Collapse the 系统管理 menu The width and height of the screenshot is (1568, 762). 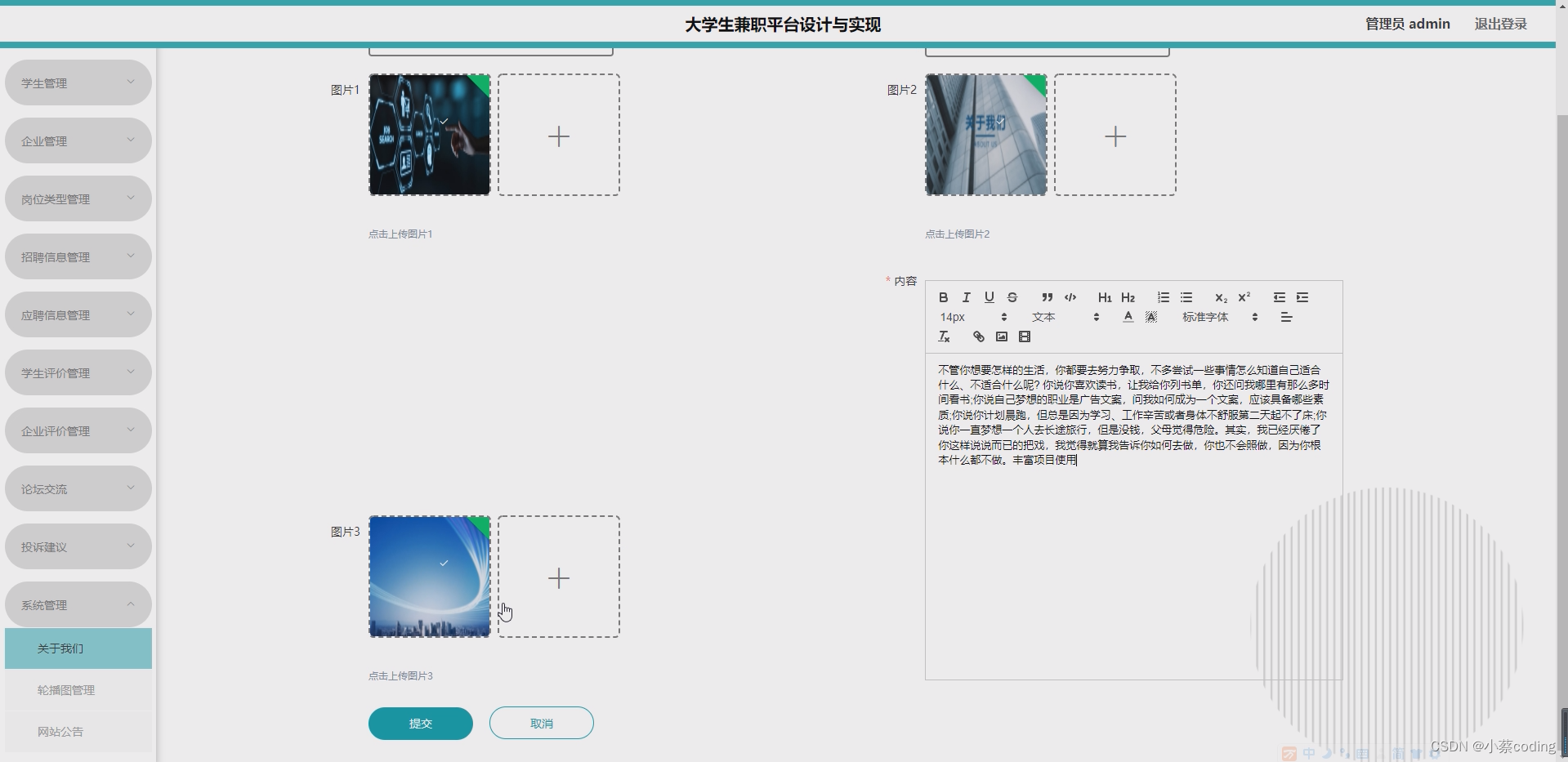pos(78,604)
